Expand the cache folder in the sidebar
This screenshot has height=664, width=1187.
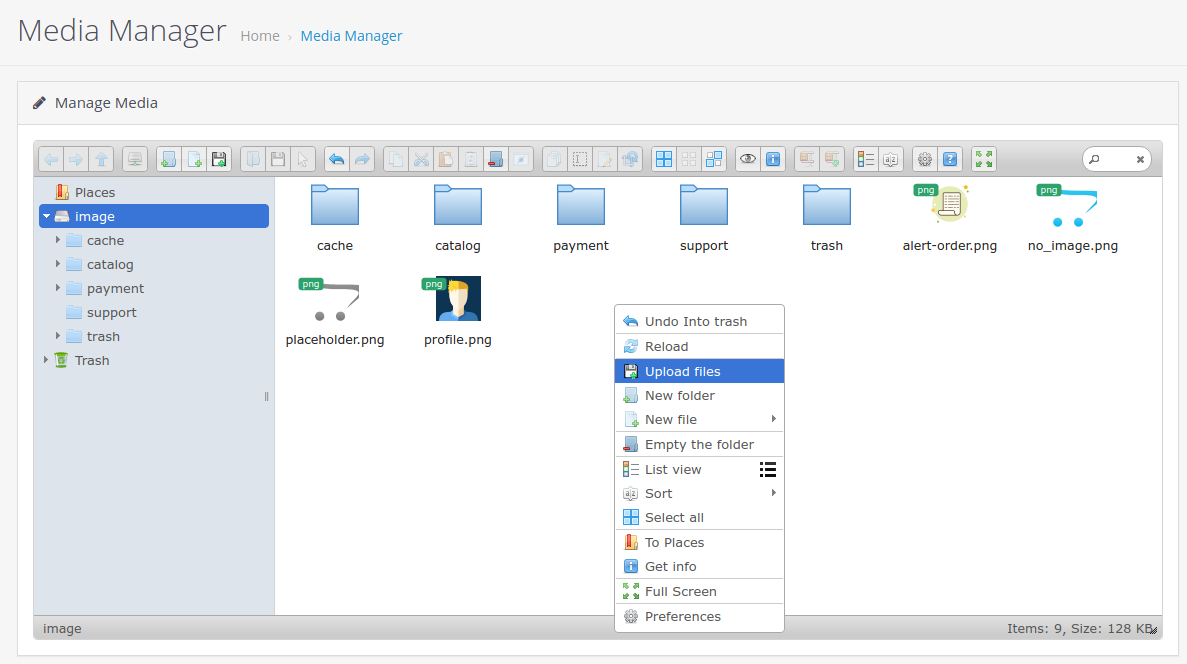coord(57,240)
